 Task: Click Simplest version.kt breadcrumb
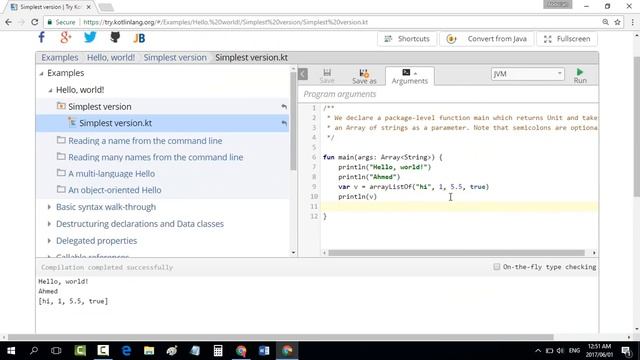(x=251, y=58)
